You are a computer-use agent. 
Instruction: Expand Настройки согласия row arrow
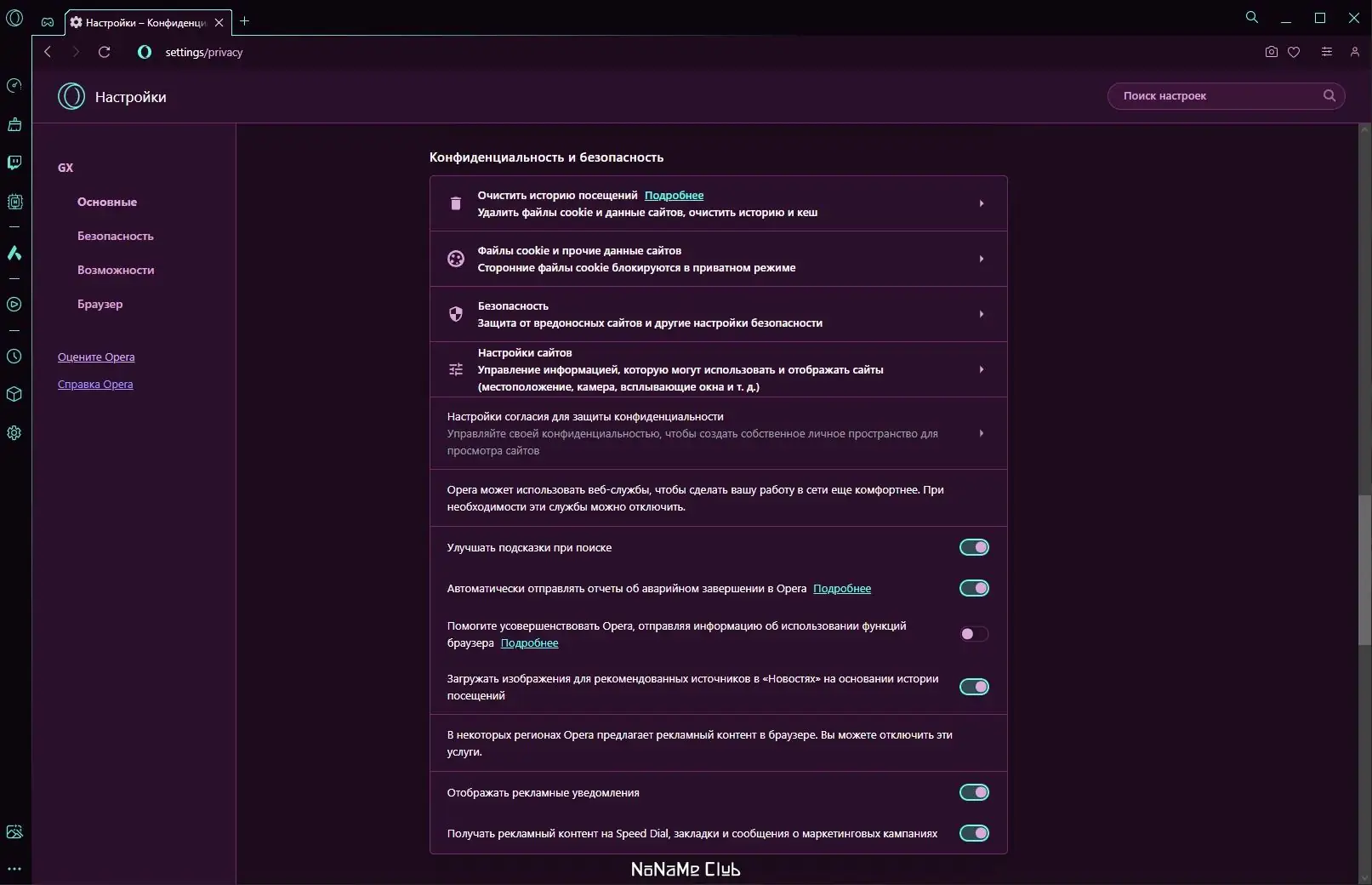pyautogui.click(x=982, y=433)
